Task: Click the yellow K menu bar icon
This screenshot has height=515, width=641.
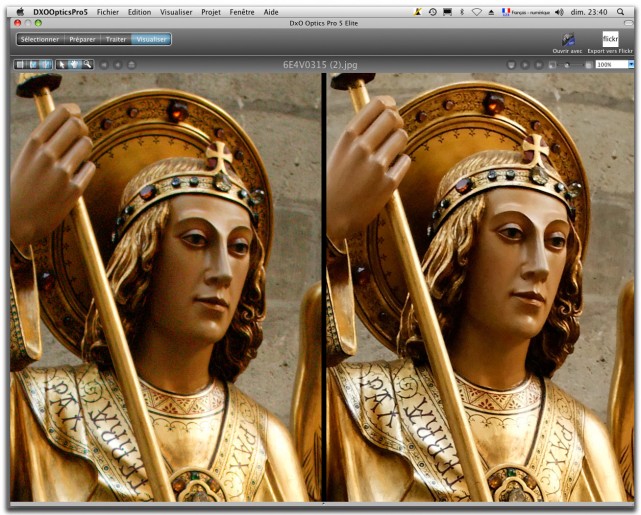Action: (x=417, y=12)
